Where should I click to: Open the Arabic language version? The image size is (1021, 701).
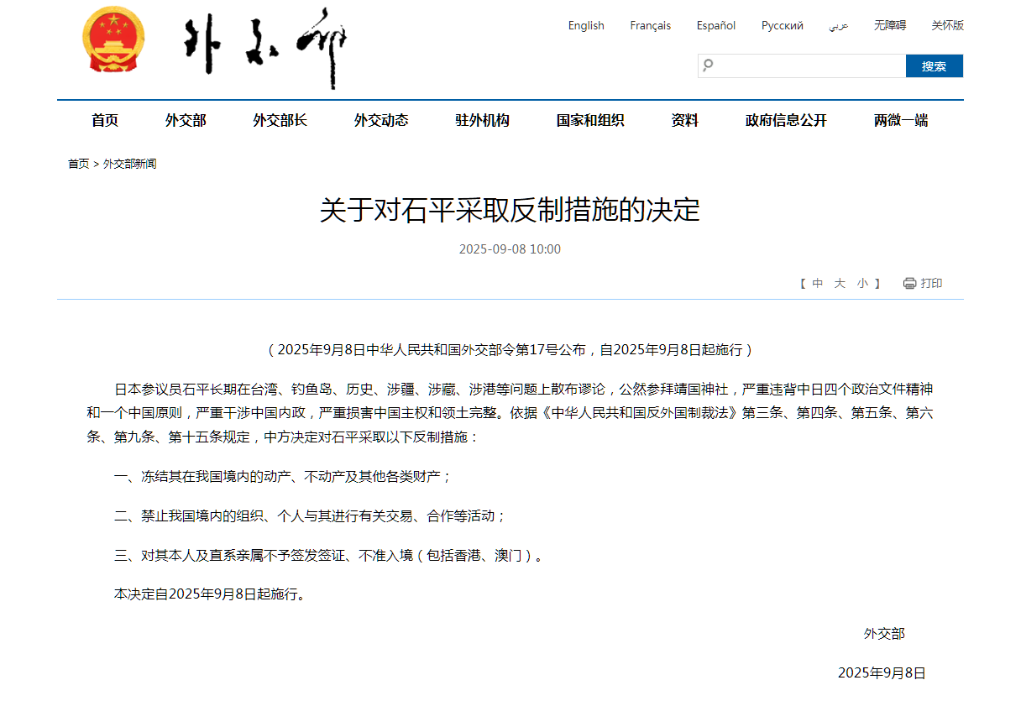coord(838,26)
